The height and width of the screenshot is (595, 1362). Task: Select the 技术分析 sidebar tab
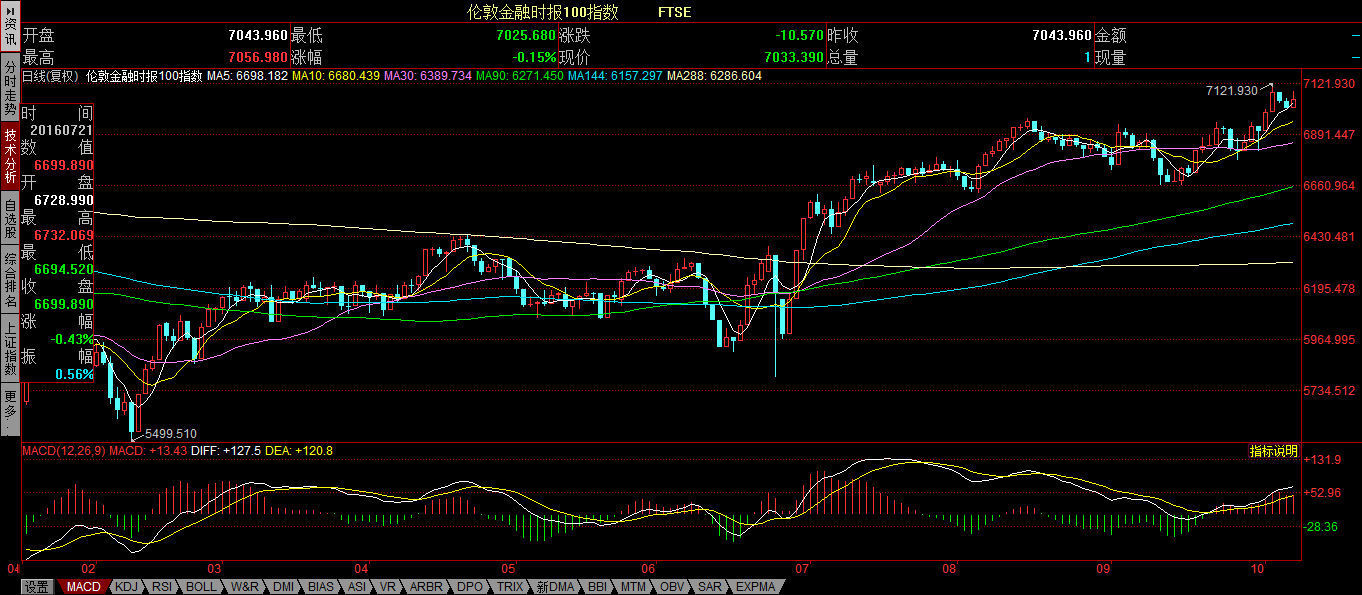(9, 156)
